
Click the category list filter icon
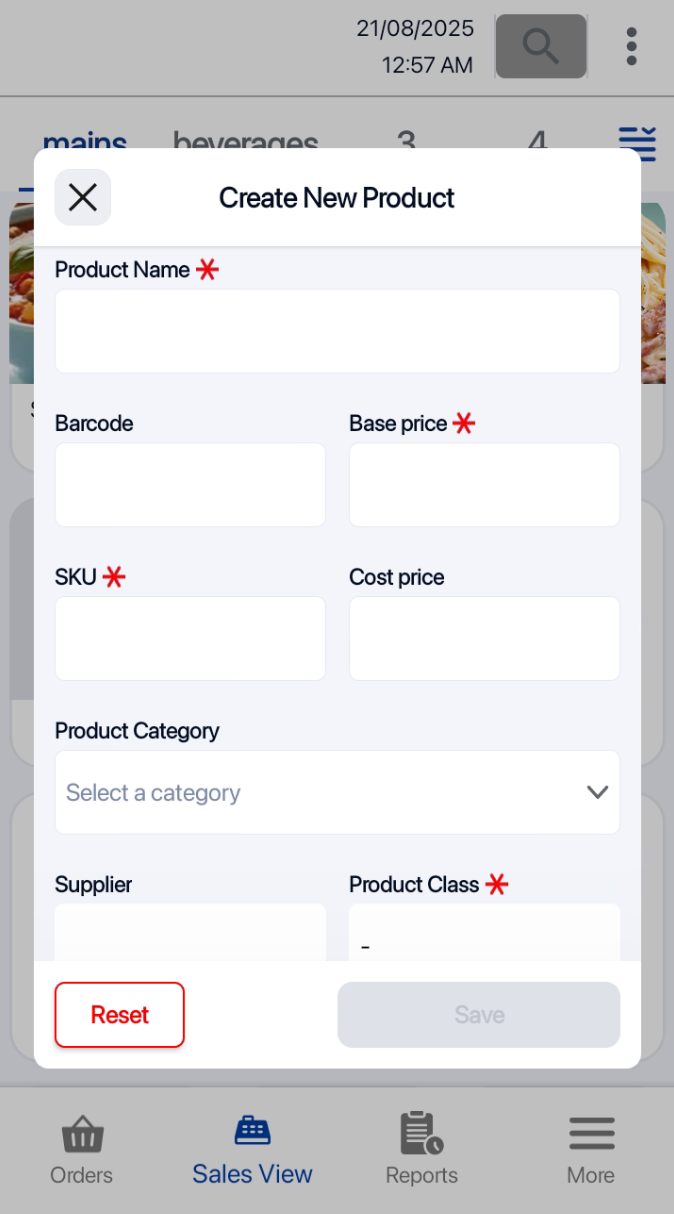tap(637, 142)
